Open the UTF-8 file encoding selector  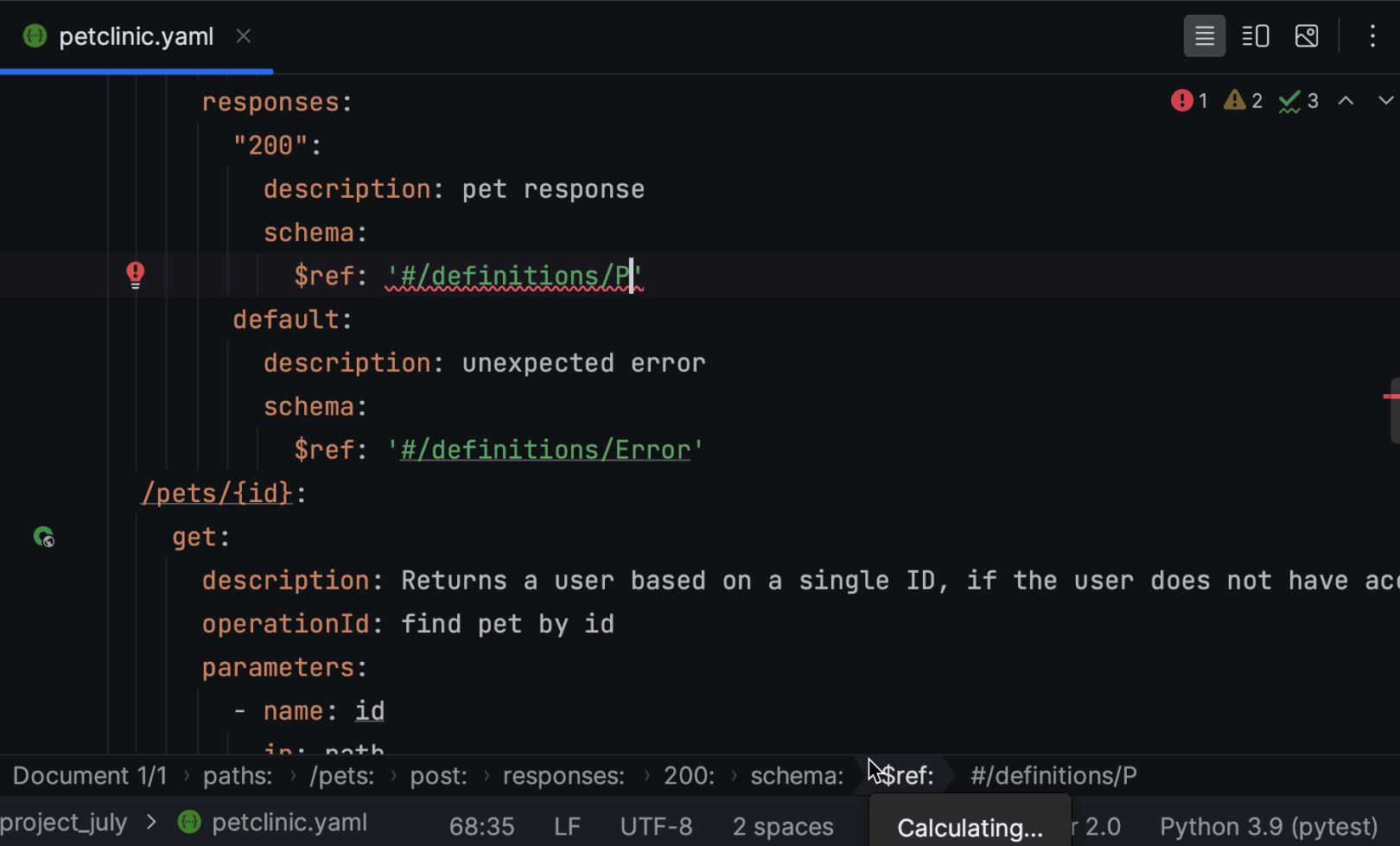pos(657,826)
